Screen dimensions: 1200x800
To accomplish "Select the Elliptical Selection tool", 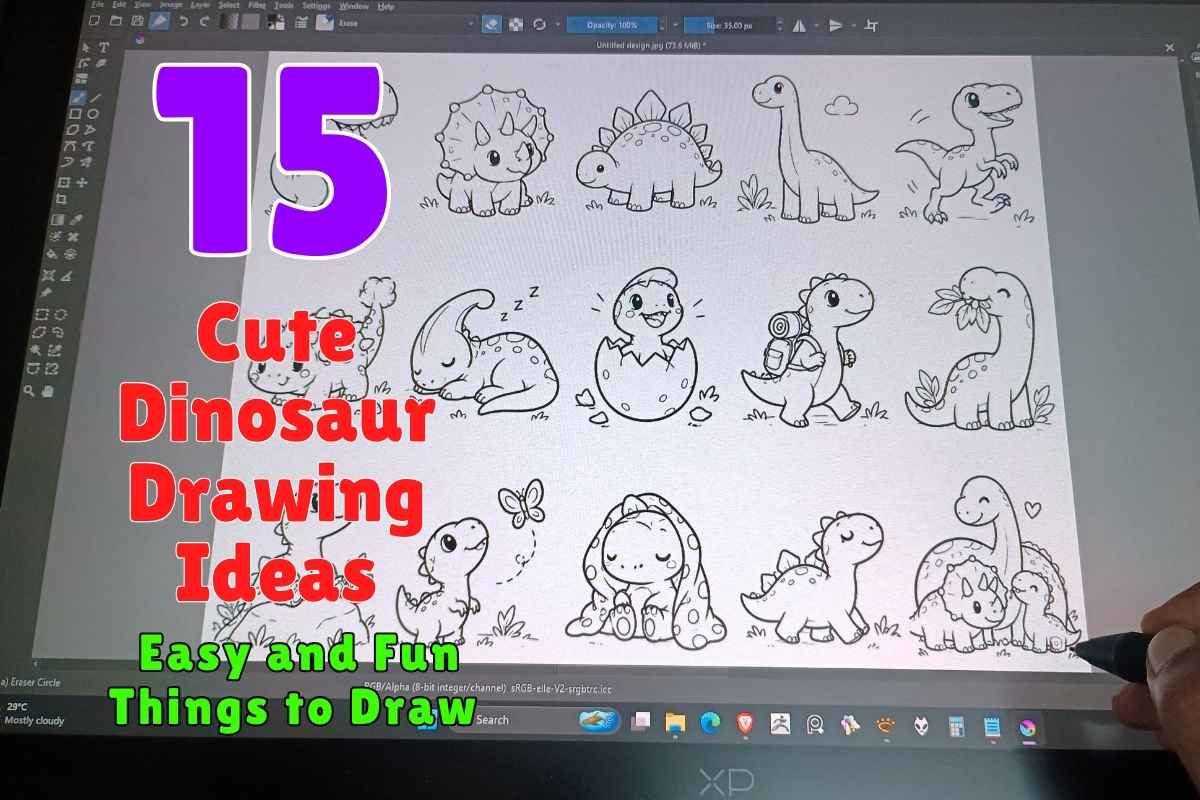I will [60, 314].
